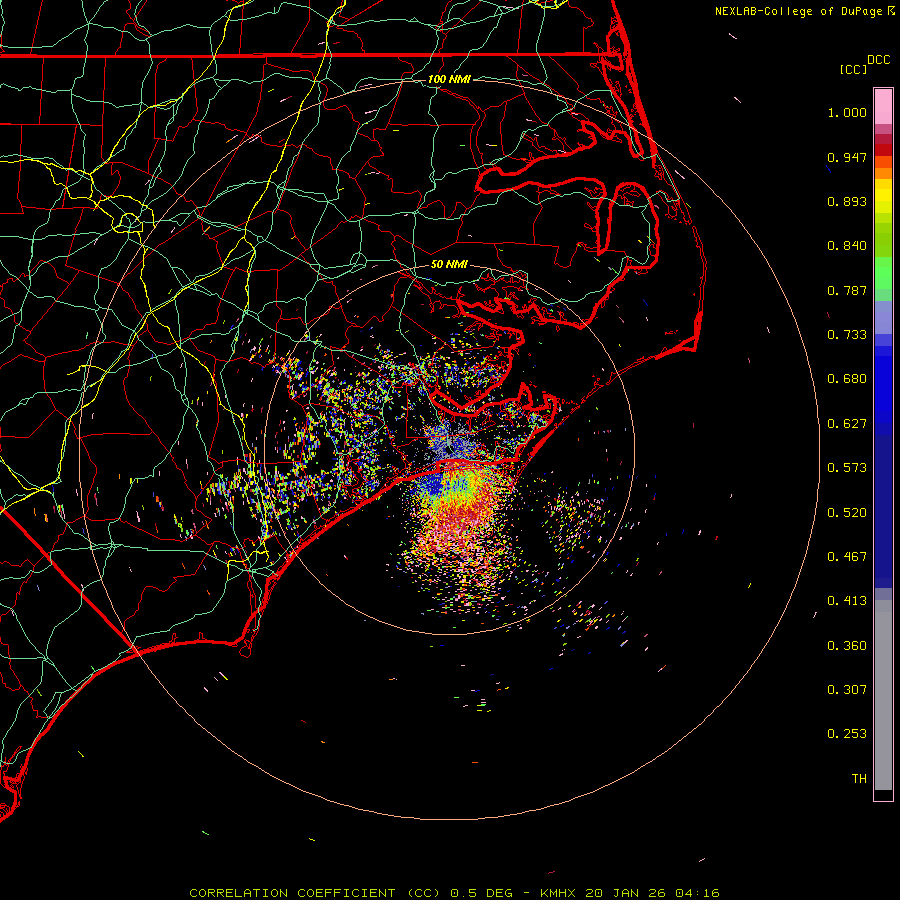The width and height of the screenshot is (900, 900).
Task: Click the 0.893 color scale value
Action: [x=847, y=201]
